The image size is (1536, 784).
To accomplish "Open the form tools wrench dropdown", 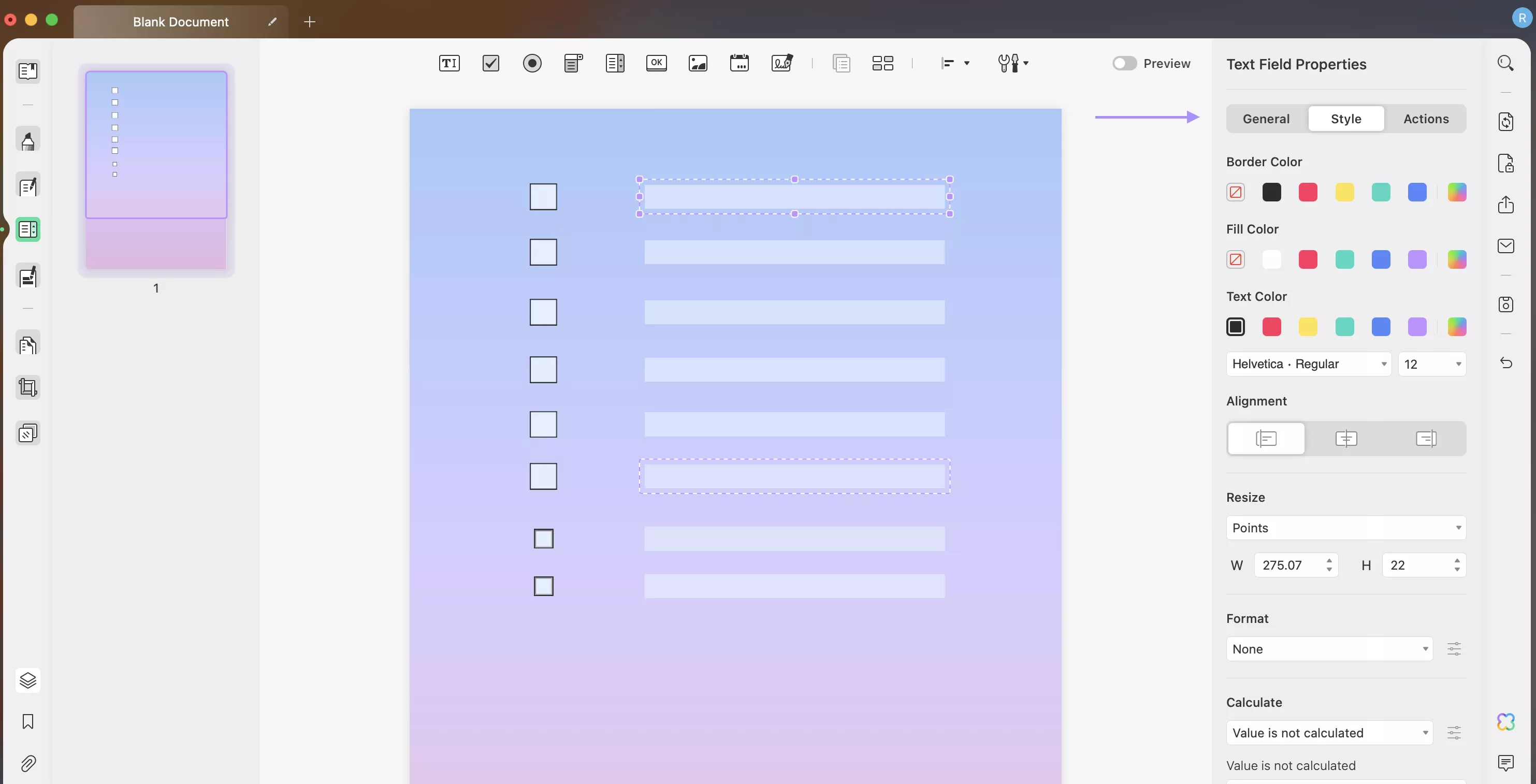I will coord(1013,63).
